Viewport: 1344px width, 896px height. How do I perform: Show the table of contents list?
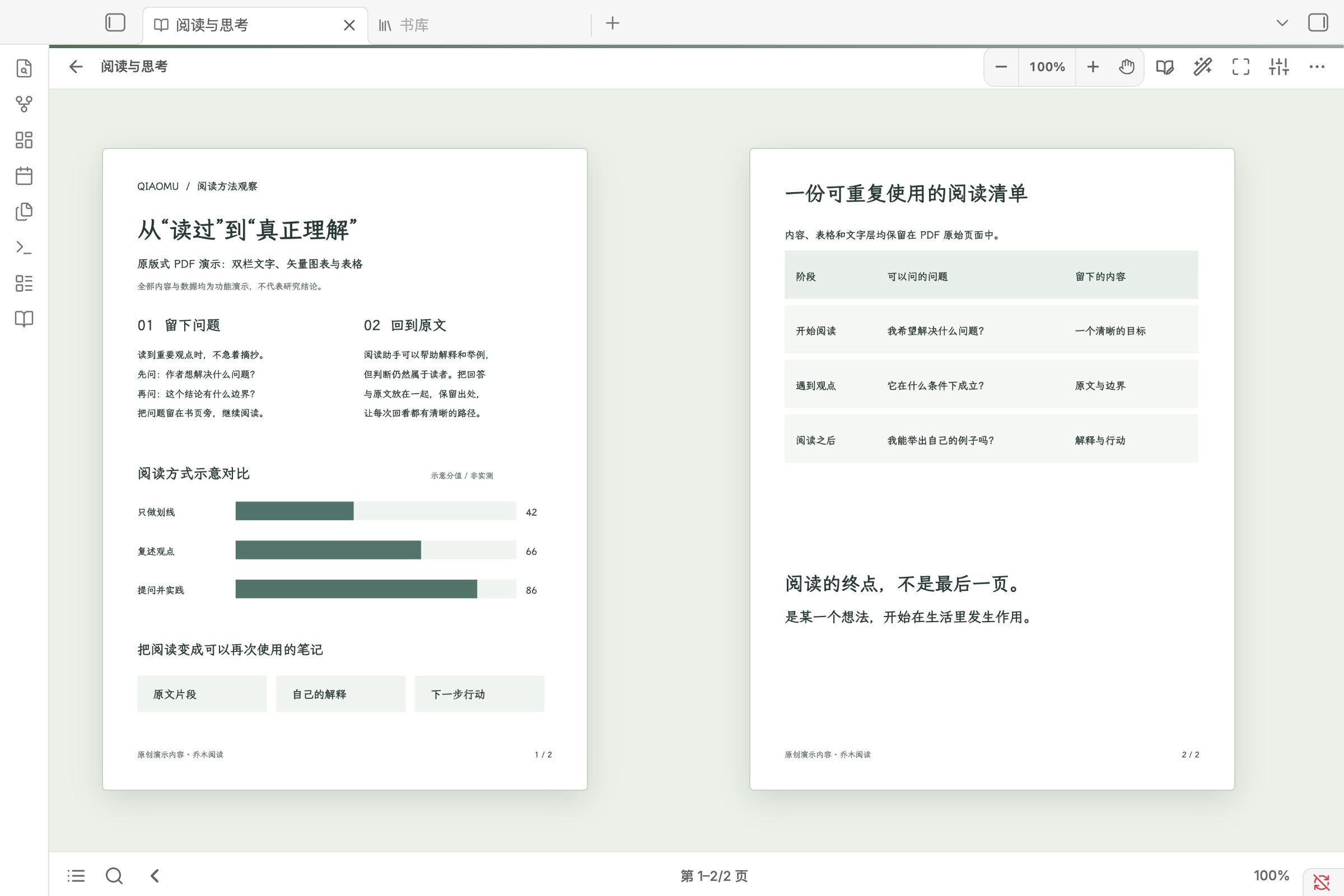click(x=76, y=875)
